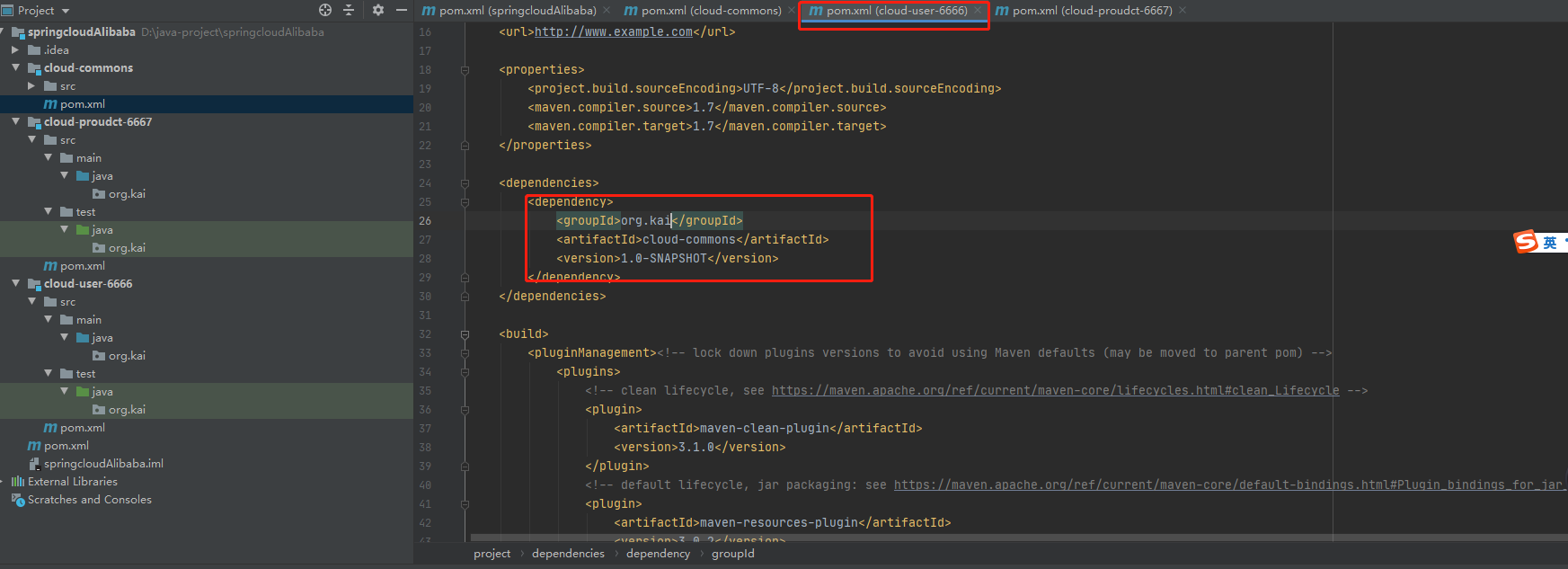This screenshot has height=569, width=1568.
Task: Open the http://www.example.com link in editor
Action: point(614,31)
